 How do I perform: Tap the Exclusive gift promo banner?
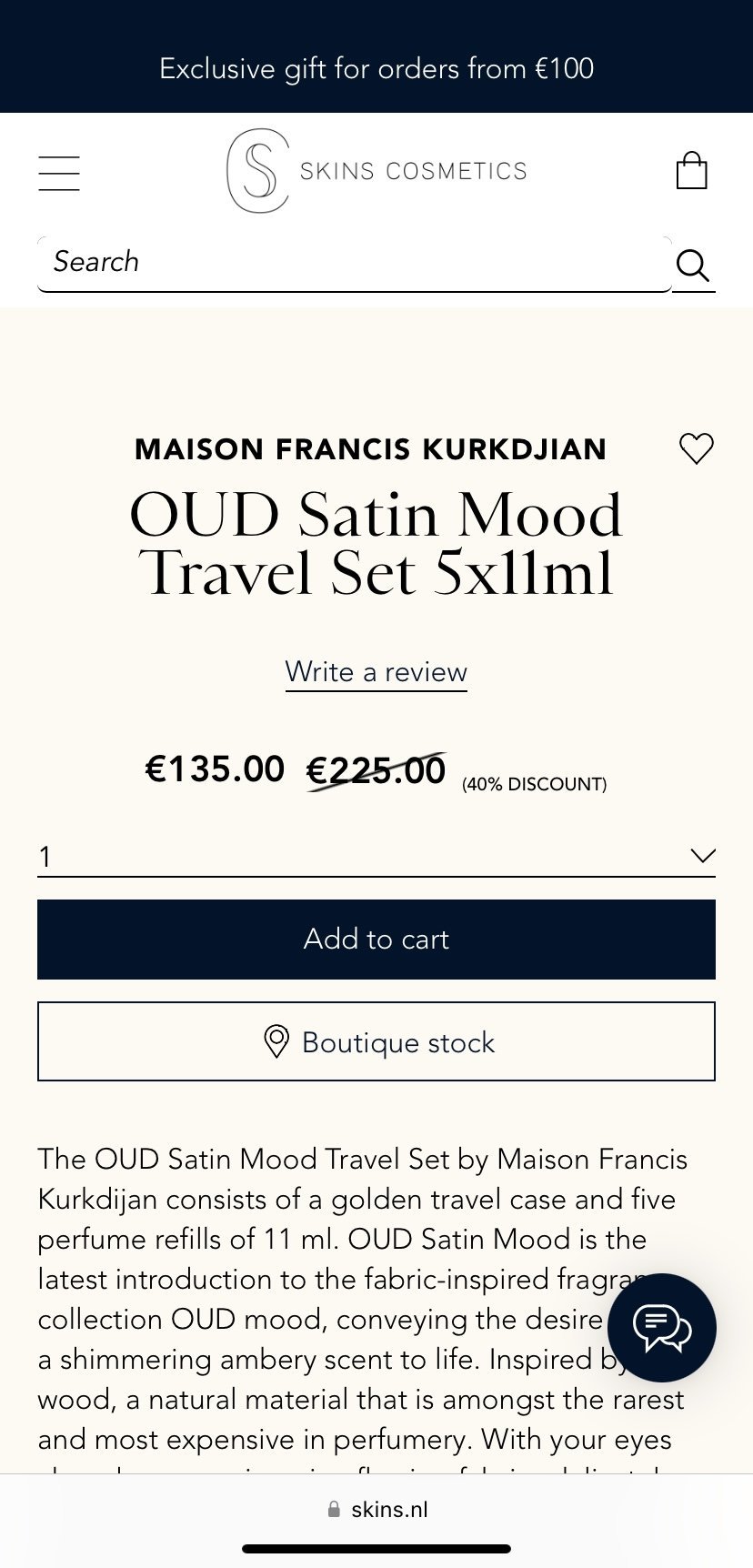click(x=376, y=68)
